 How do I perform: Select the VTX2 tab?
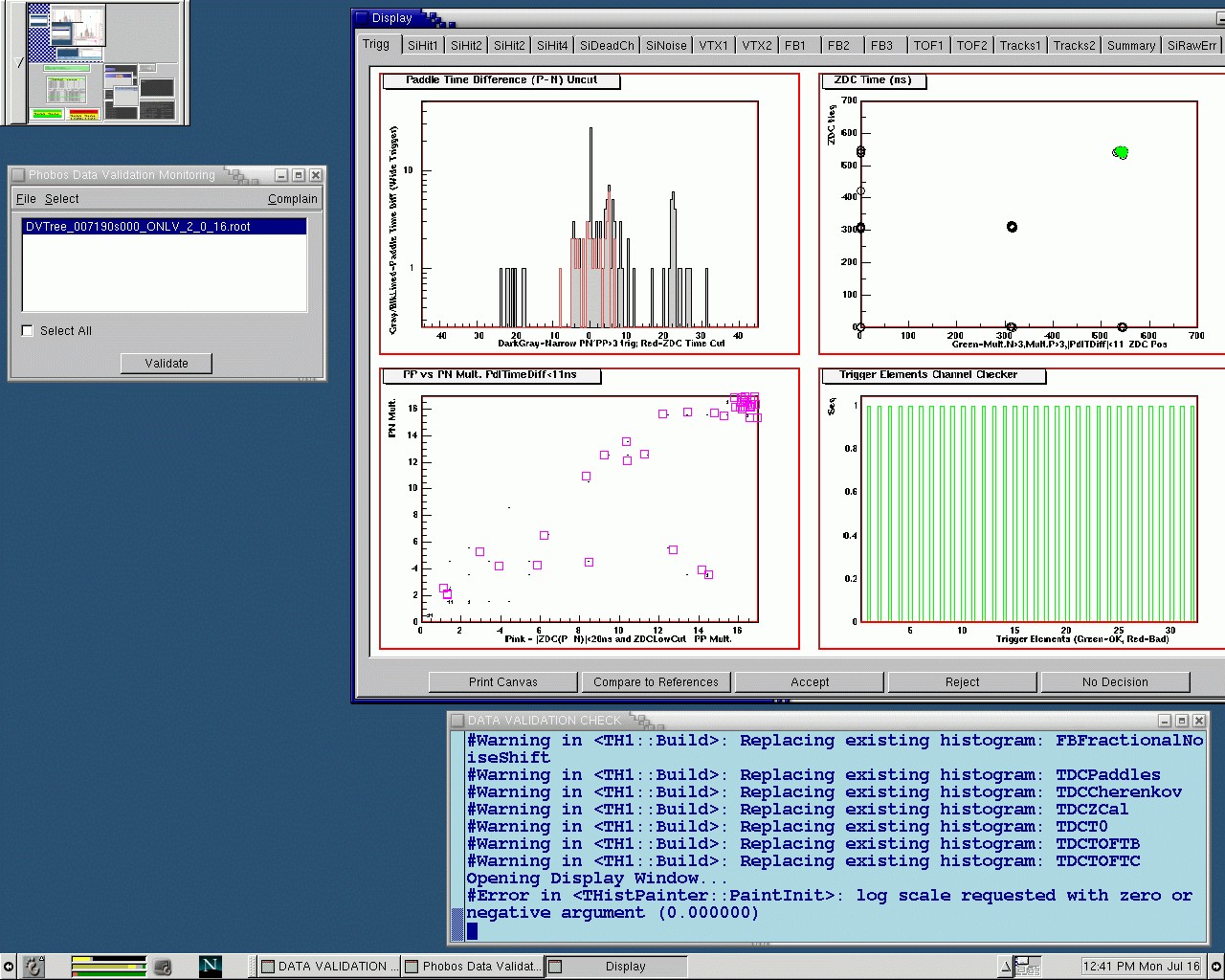(757, 45)
